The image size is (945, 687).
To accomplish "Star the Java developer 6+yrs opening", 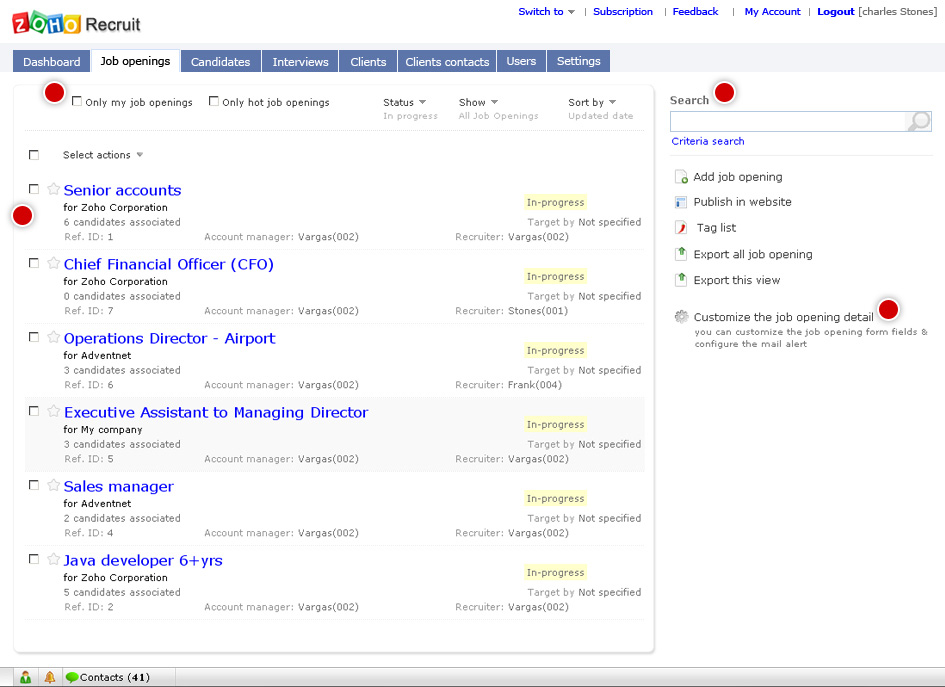I will tap(53, 559).
